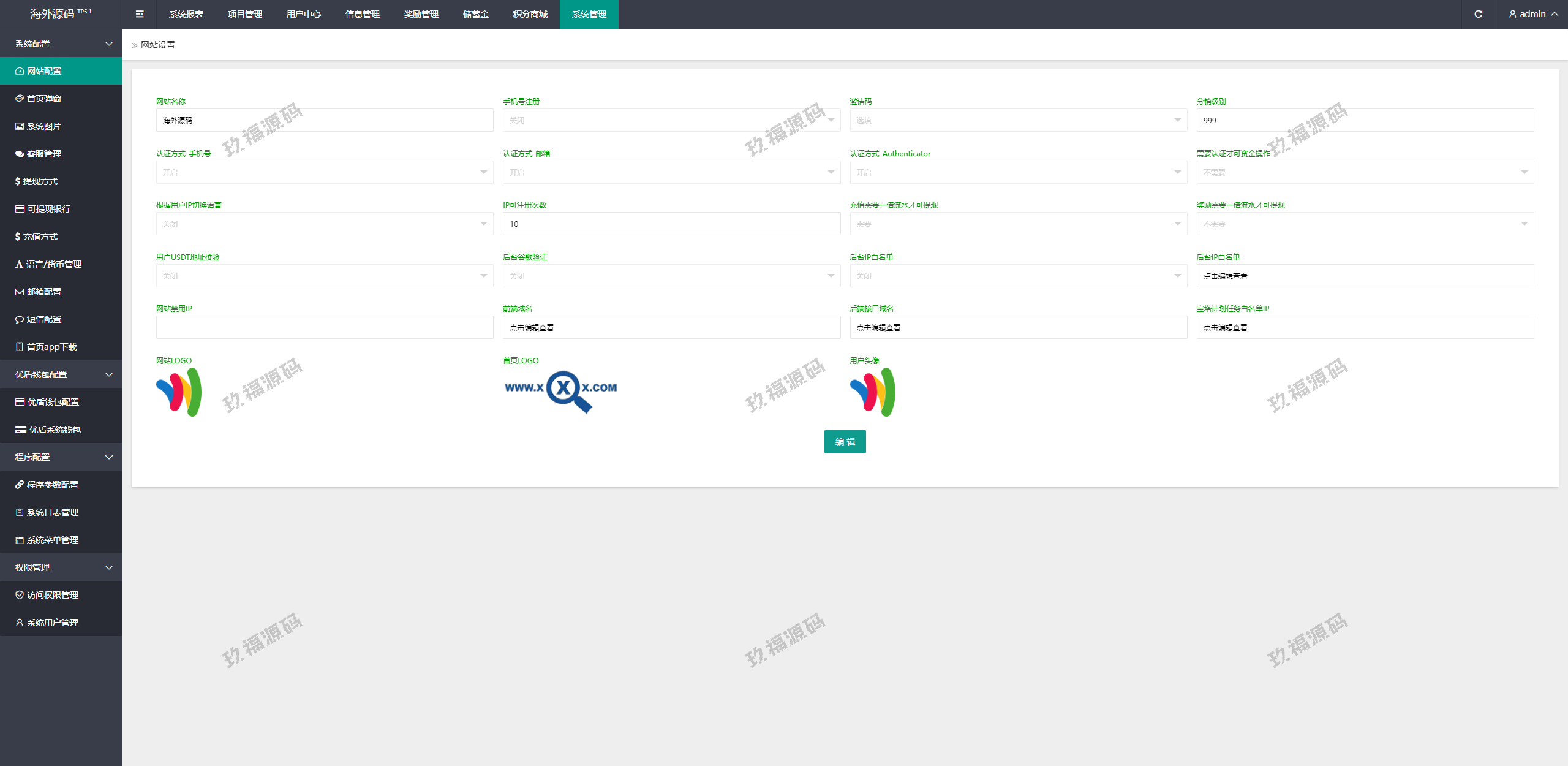The height and width of the screenshot is (766, 1568).
Task: Click the 网站名称 input field
Action: point(324,121)
